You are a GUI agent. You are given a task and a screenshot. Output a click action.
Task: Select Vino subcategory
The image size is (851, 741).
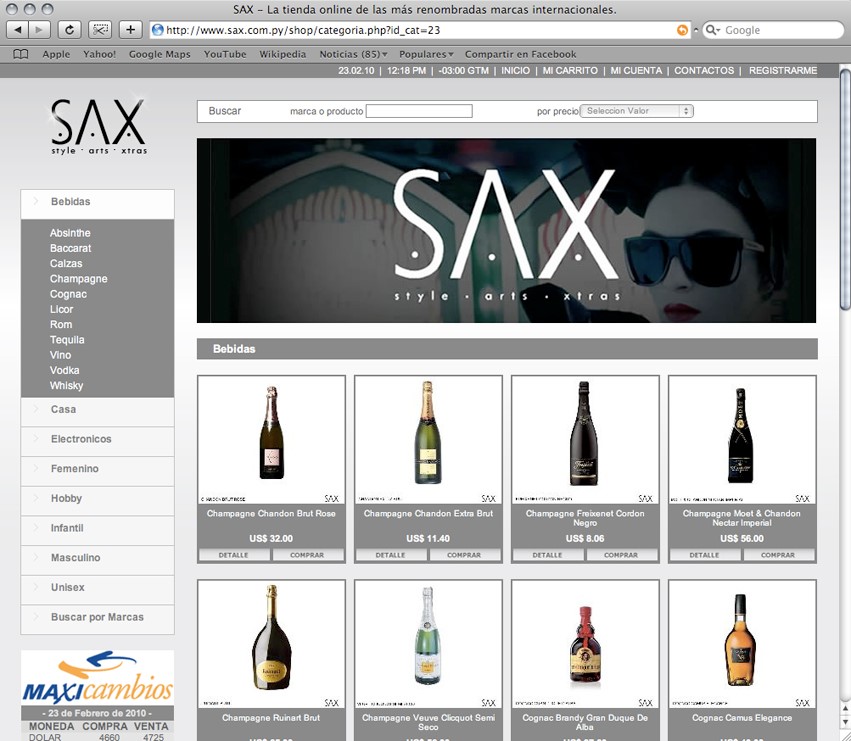coord(60,355)
